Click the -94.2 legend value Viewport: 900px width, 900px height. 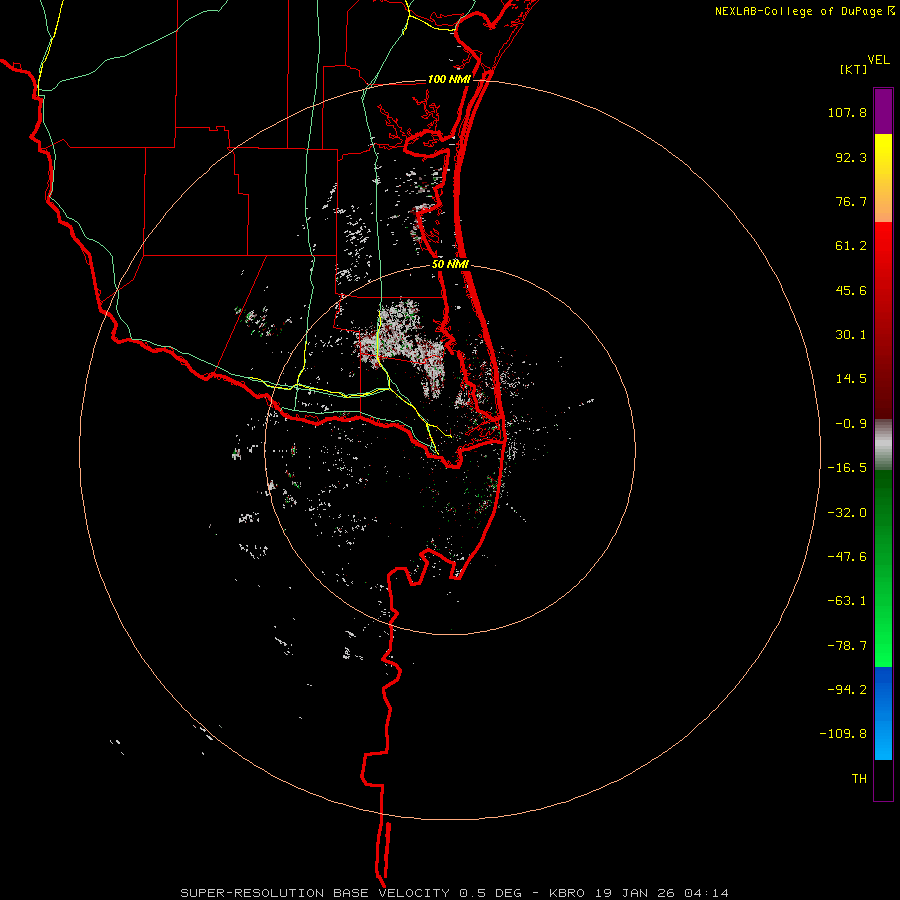[x=847, y=689]
